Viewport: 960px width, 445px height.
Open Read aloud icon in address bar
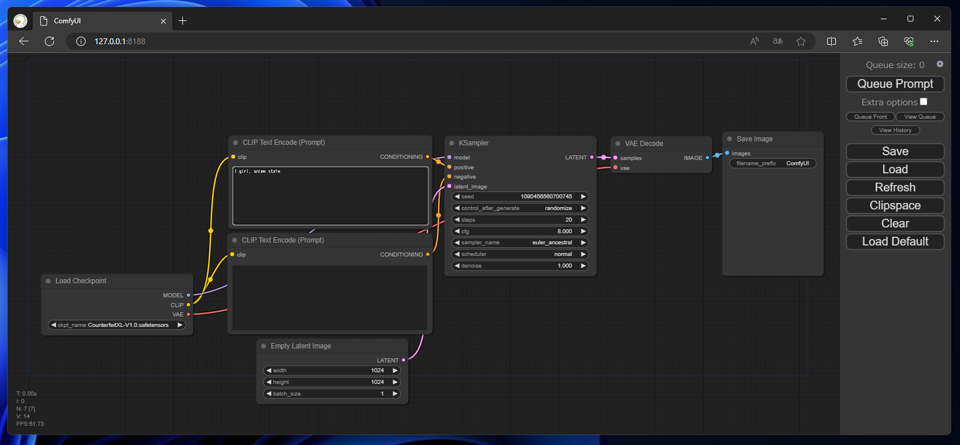[x=754, y=41]
